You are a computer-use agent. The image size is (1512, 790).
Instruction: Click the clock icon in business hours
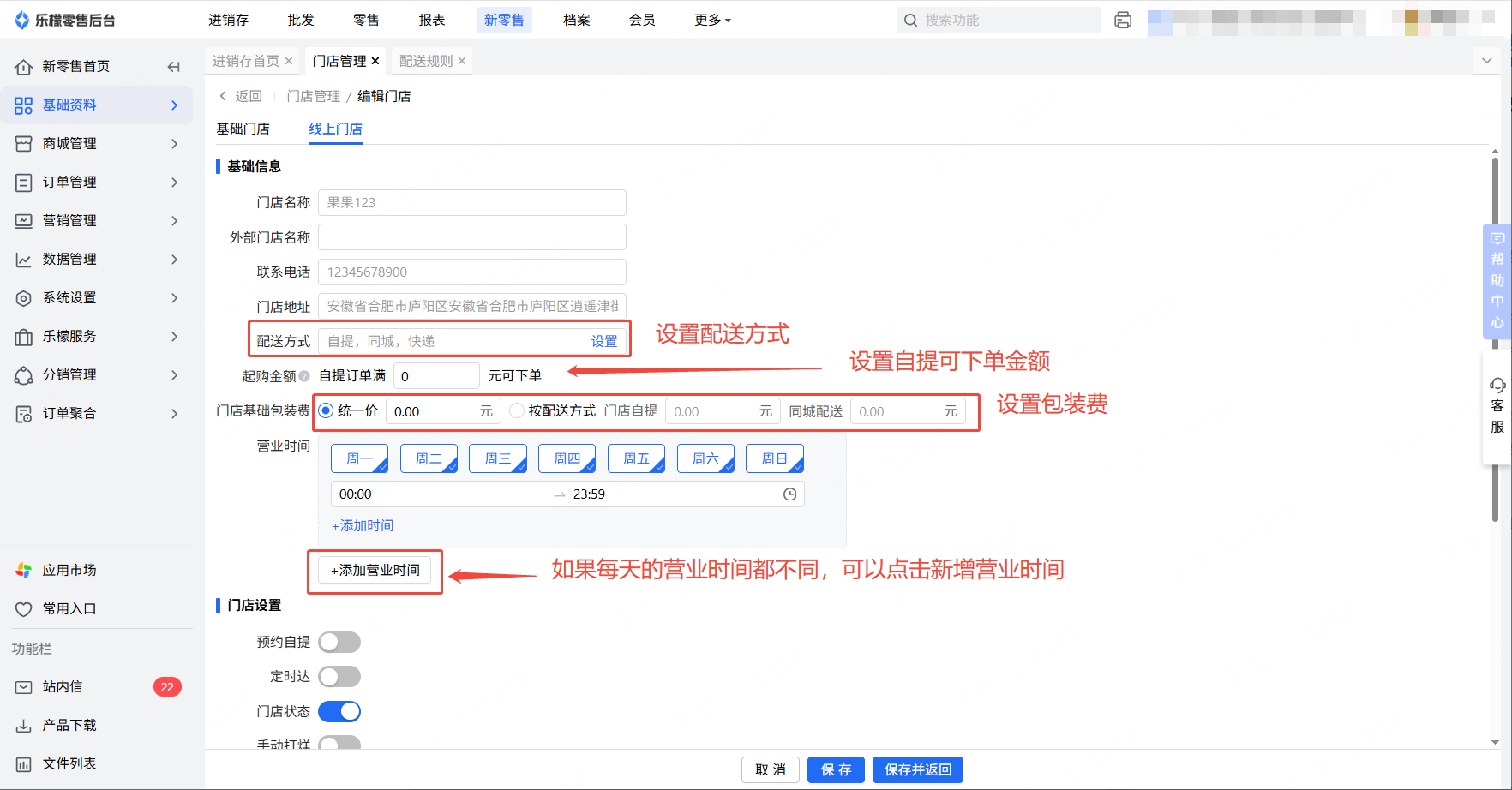click(x=790, y=494)
